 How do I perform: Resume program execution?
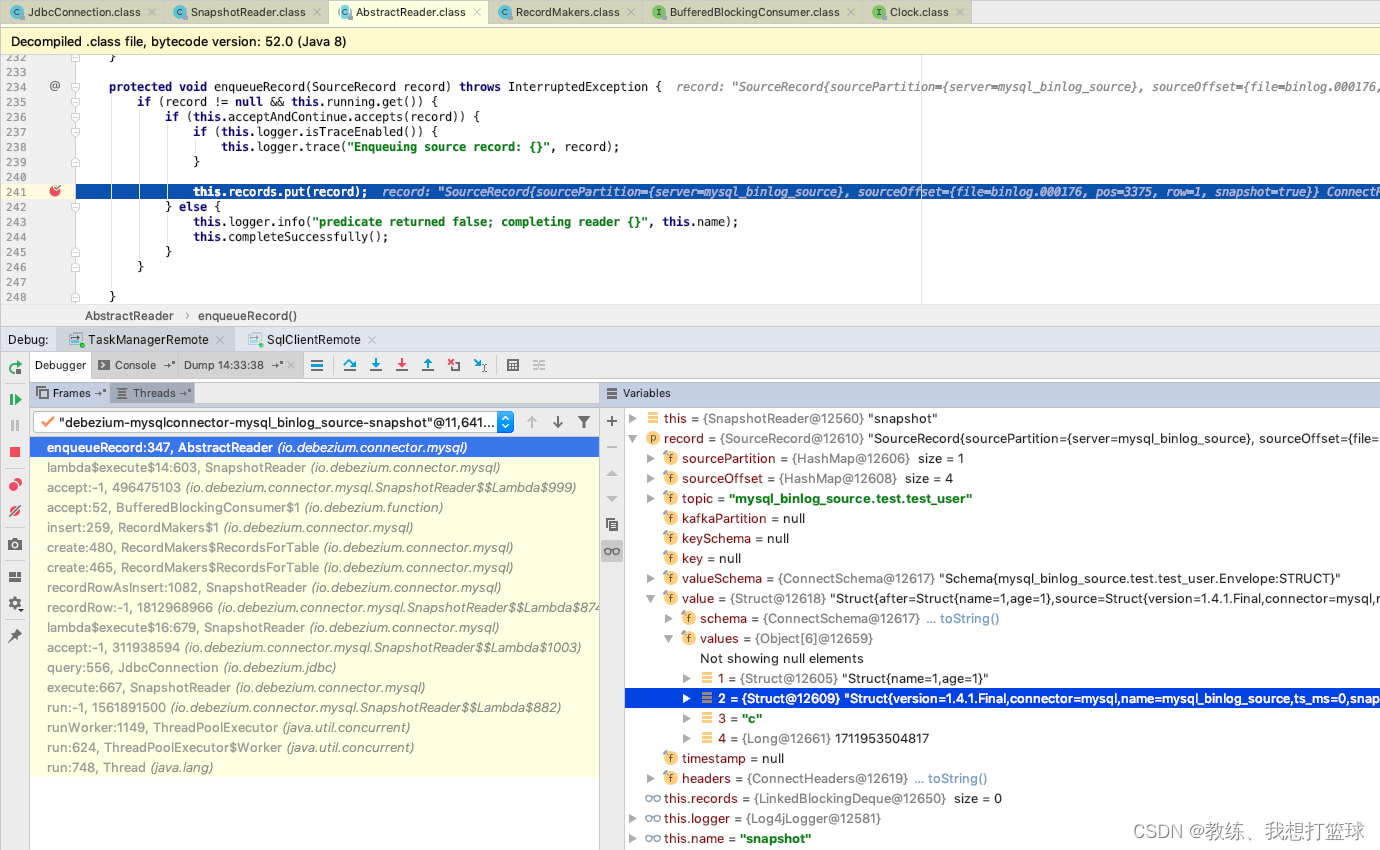15,399
